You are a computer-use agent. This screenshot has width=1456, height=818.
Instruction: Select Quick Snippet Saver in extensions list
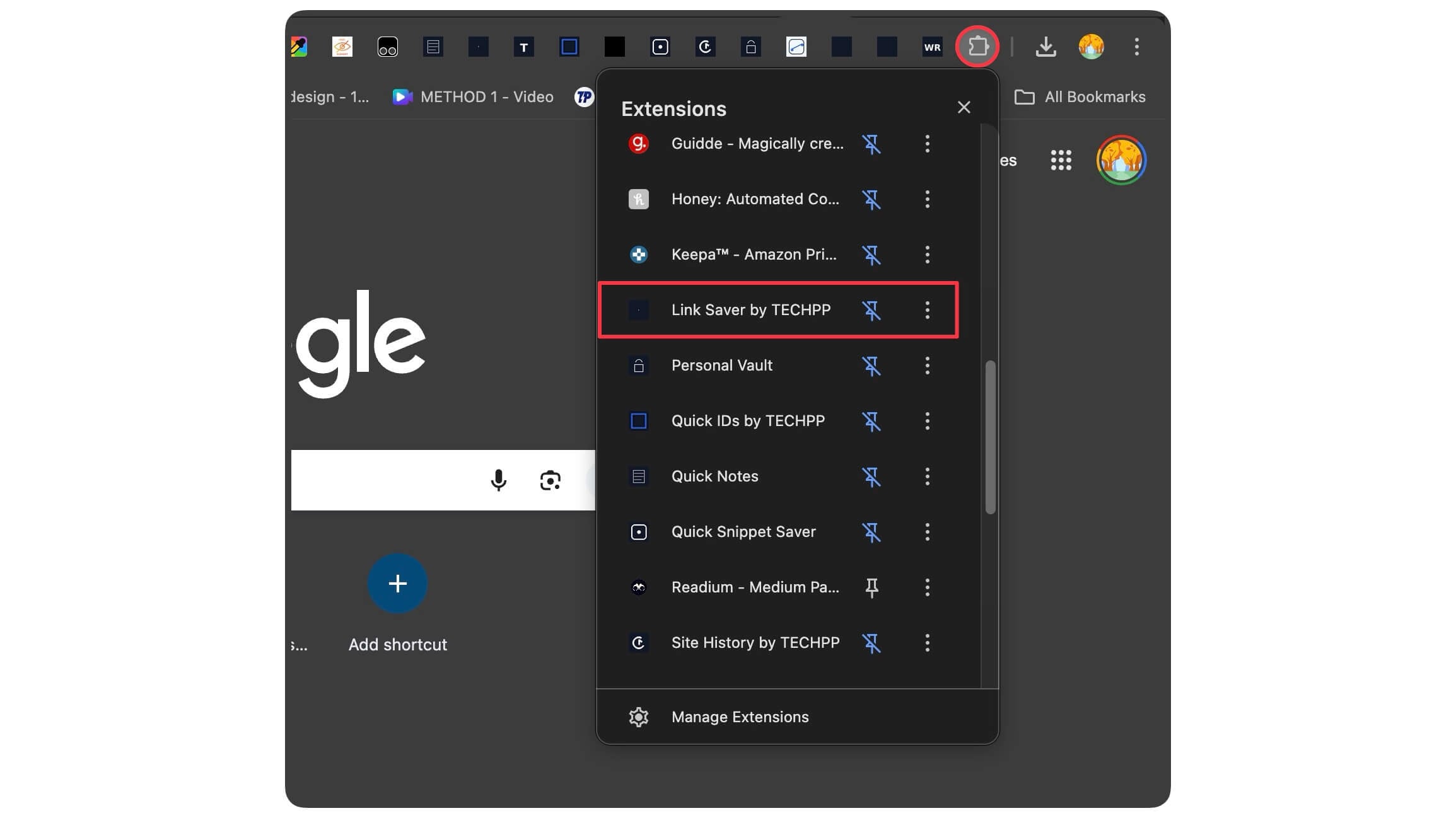coord(743,532)
